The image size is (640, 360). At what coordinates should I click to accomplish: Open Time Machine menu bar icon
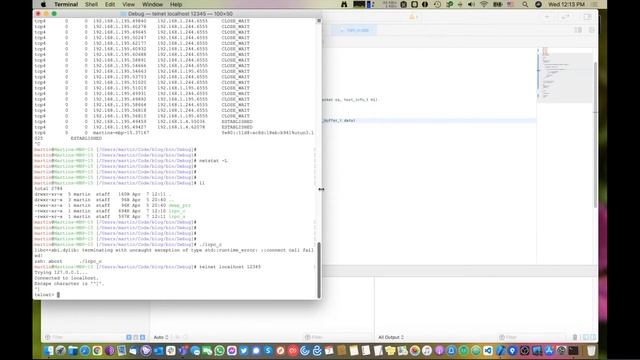point(438,4)
